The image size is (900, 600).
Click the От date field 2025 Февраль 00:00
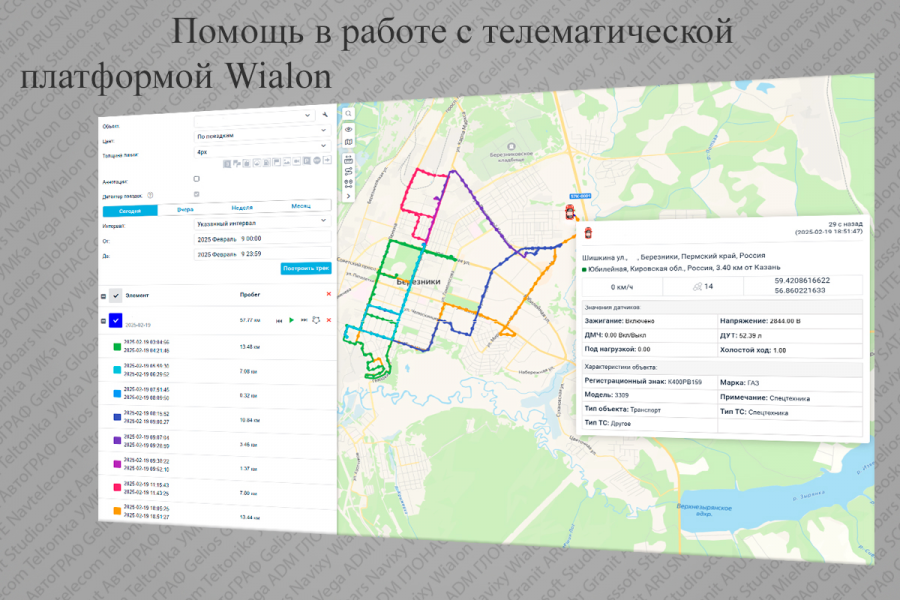262,238
